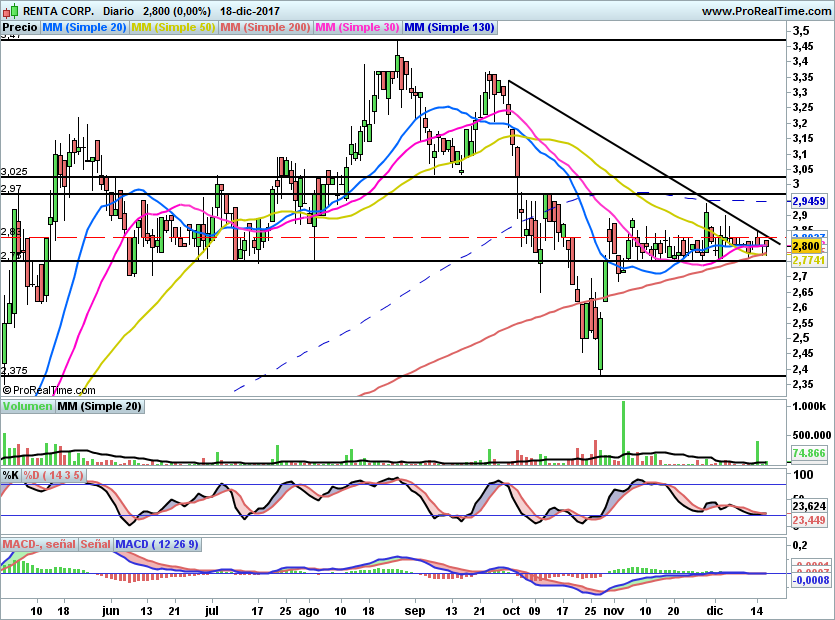The height and width of the screenshot is (620, 835).
Task: Select the MM (Simple 30) label
Action: 358,27
